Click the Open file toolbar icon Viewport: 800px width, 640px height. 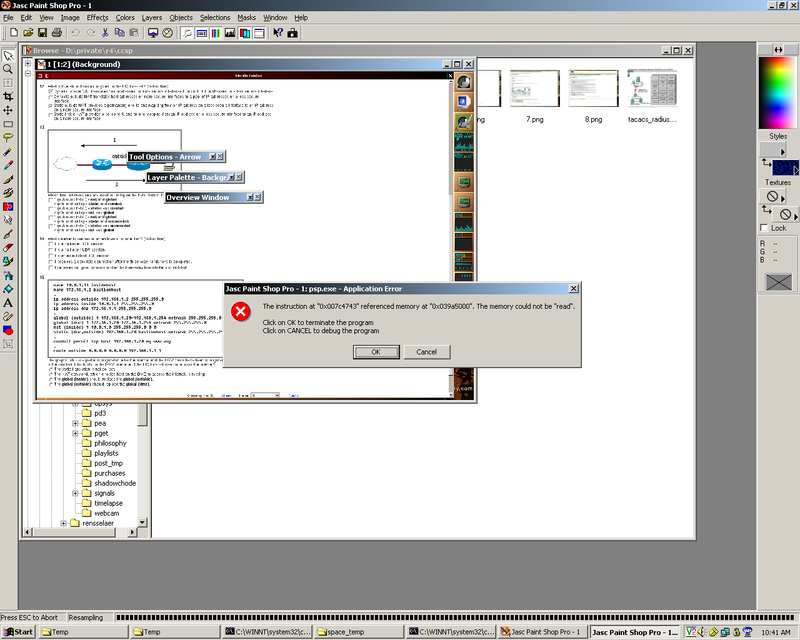click(28, 33)
